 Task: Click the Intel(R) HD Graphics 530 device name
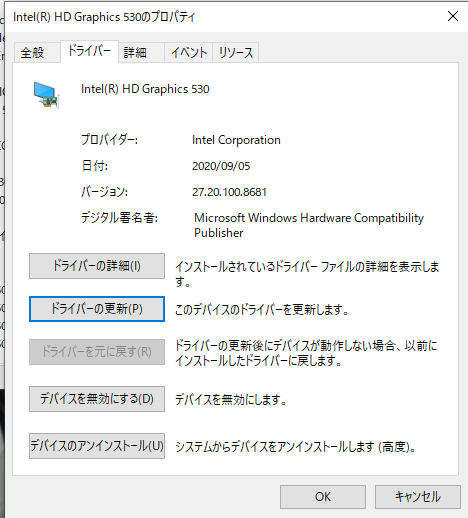[145, 89]
